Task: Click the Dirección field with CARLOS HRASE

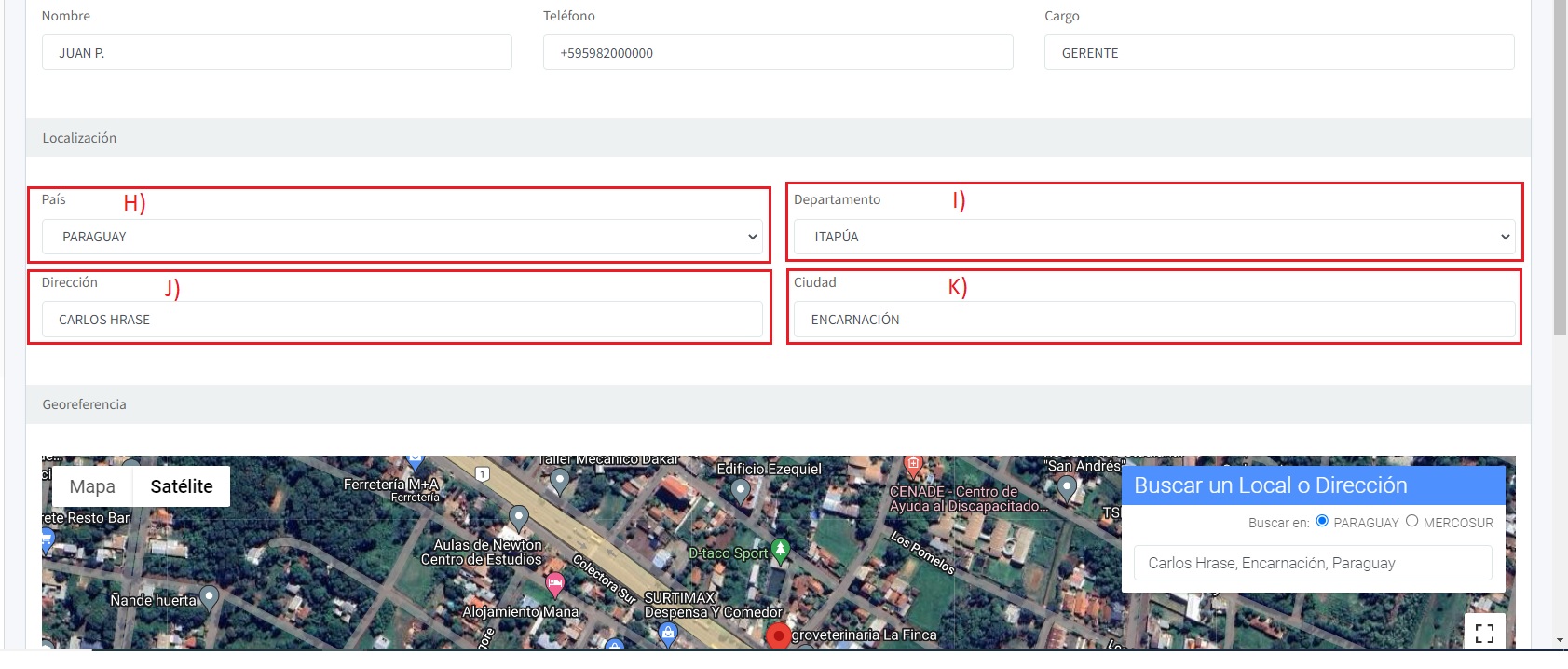Action: [x=402, y=320]
